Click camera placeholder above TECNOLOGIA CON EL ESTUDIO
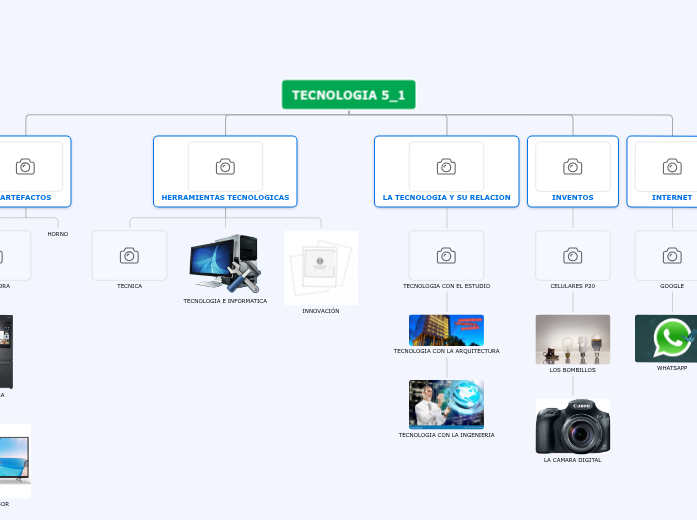 click(446, 255)
